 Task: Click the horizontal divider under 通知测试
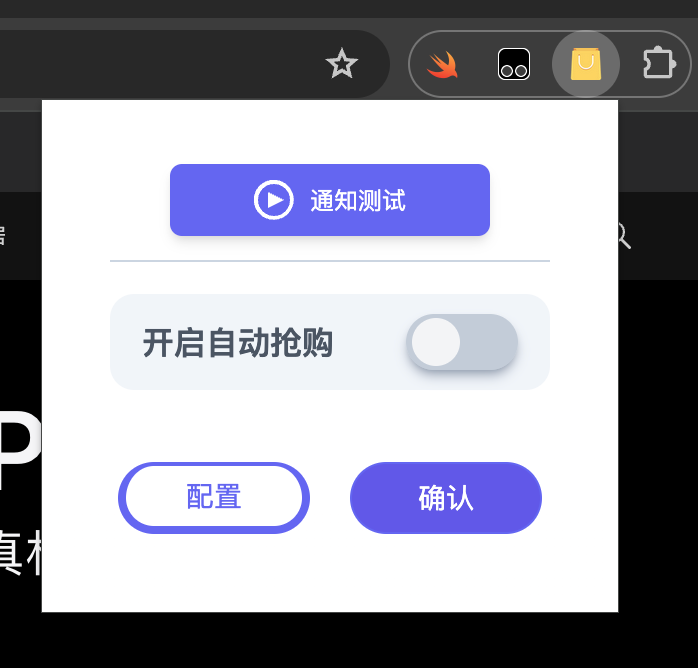(330, 261)
